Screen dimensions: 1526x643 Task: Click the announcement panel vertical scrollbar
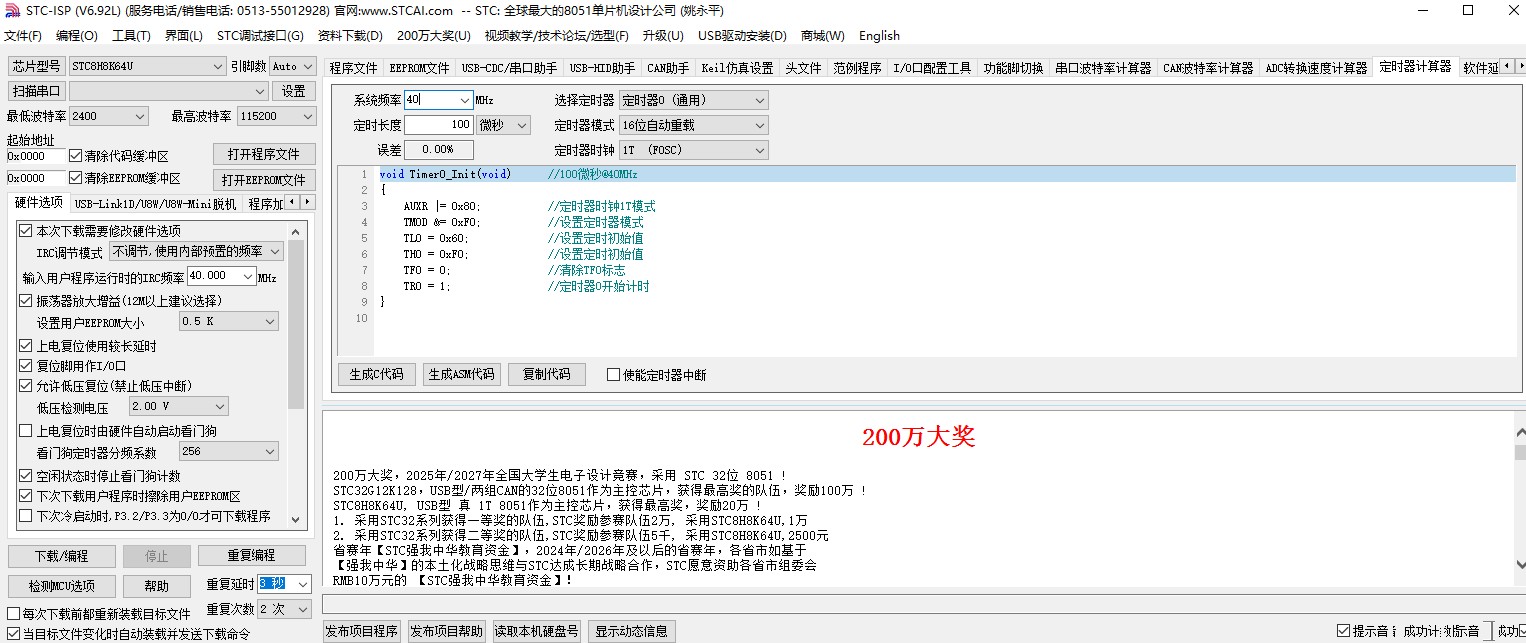pyautogui.click(x=1520, y=498)
